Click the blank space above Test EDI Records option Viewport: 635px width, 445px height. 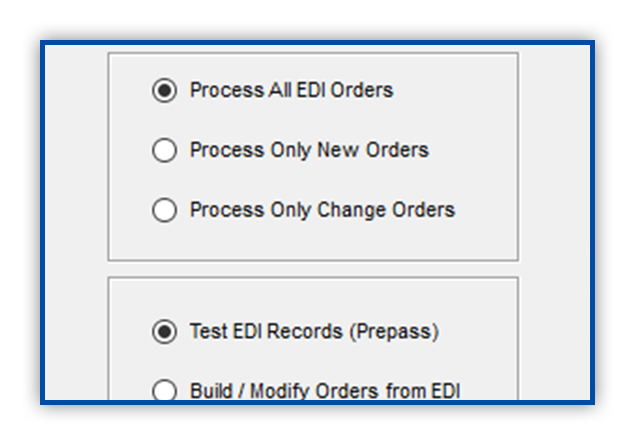(x=313, y=298)
